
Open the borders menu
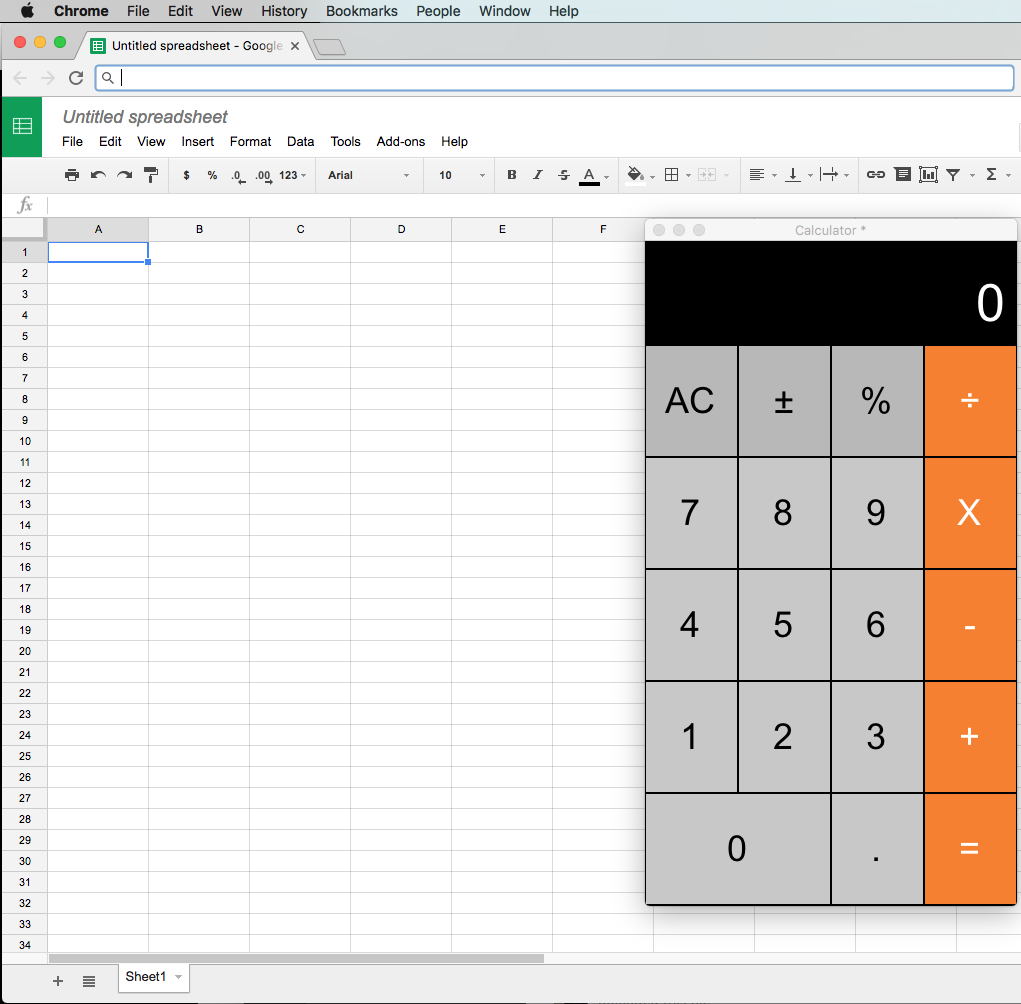point(671,174)
